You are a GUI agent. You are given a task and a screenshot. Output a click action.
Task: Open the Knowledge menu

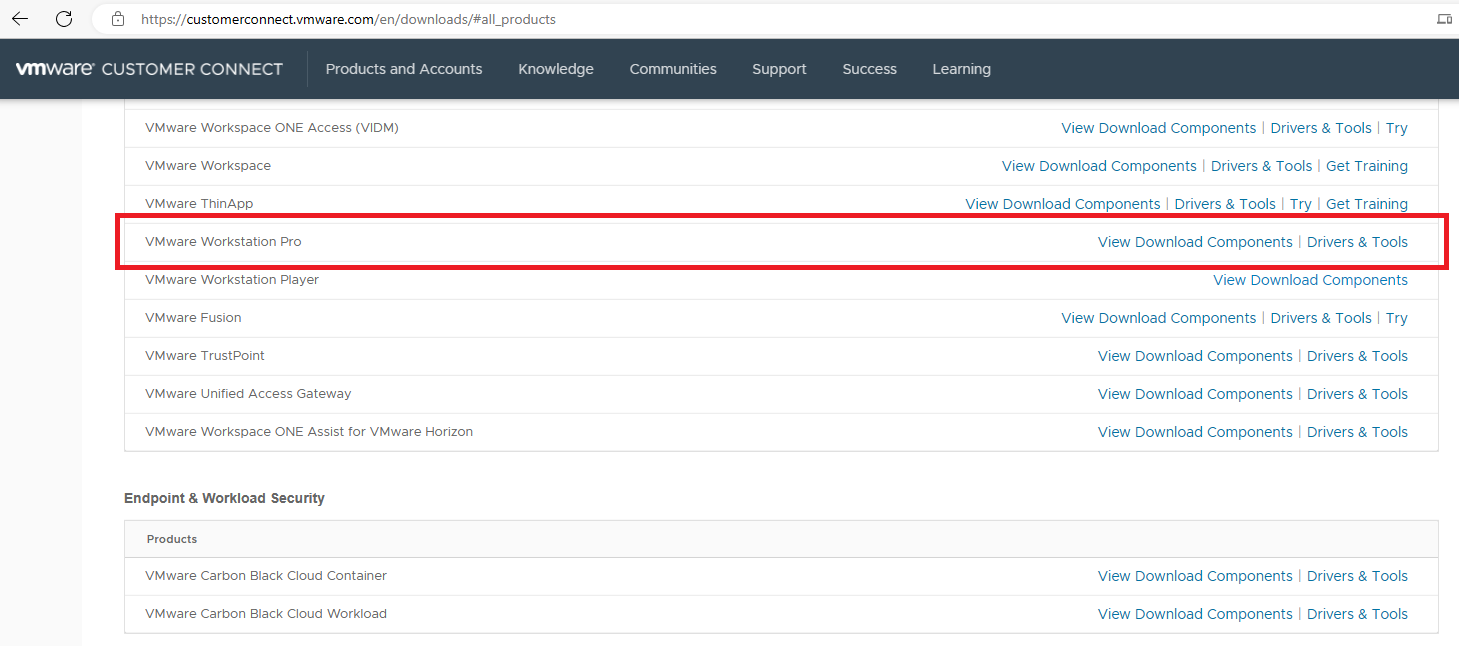click(556, 69)
